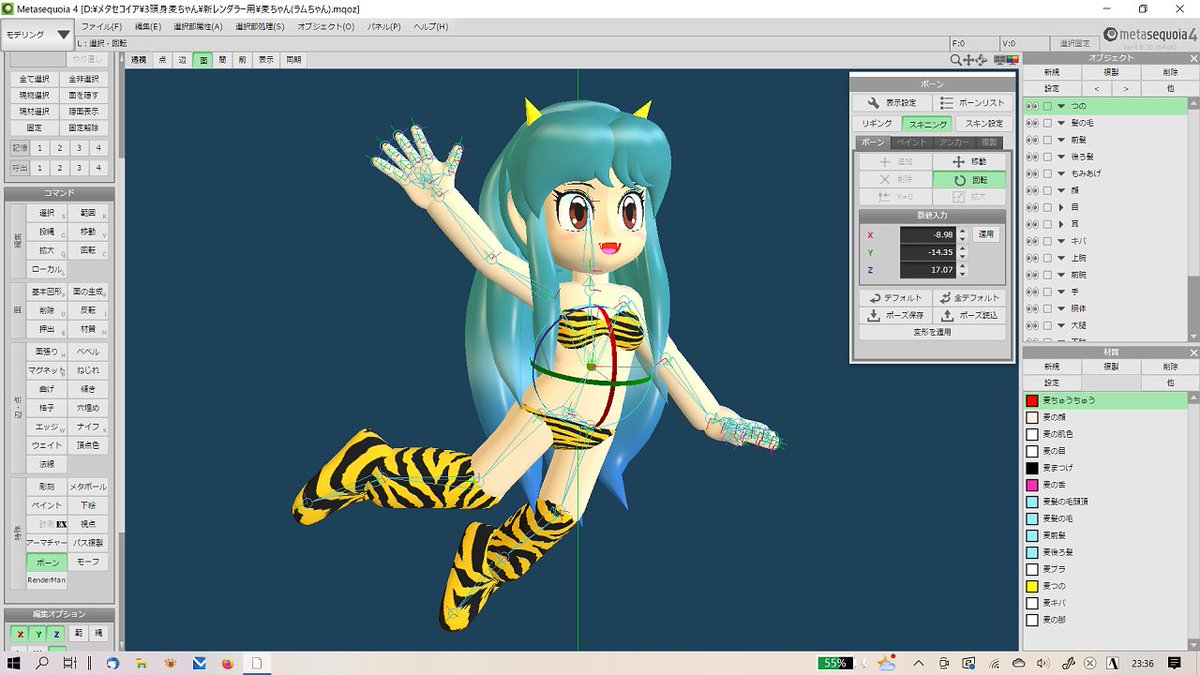1200x675 pixels.
Task: Click the 全デフォルト reset all button
Action: [x=969, y=298]
